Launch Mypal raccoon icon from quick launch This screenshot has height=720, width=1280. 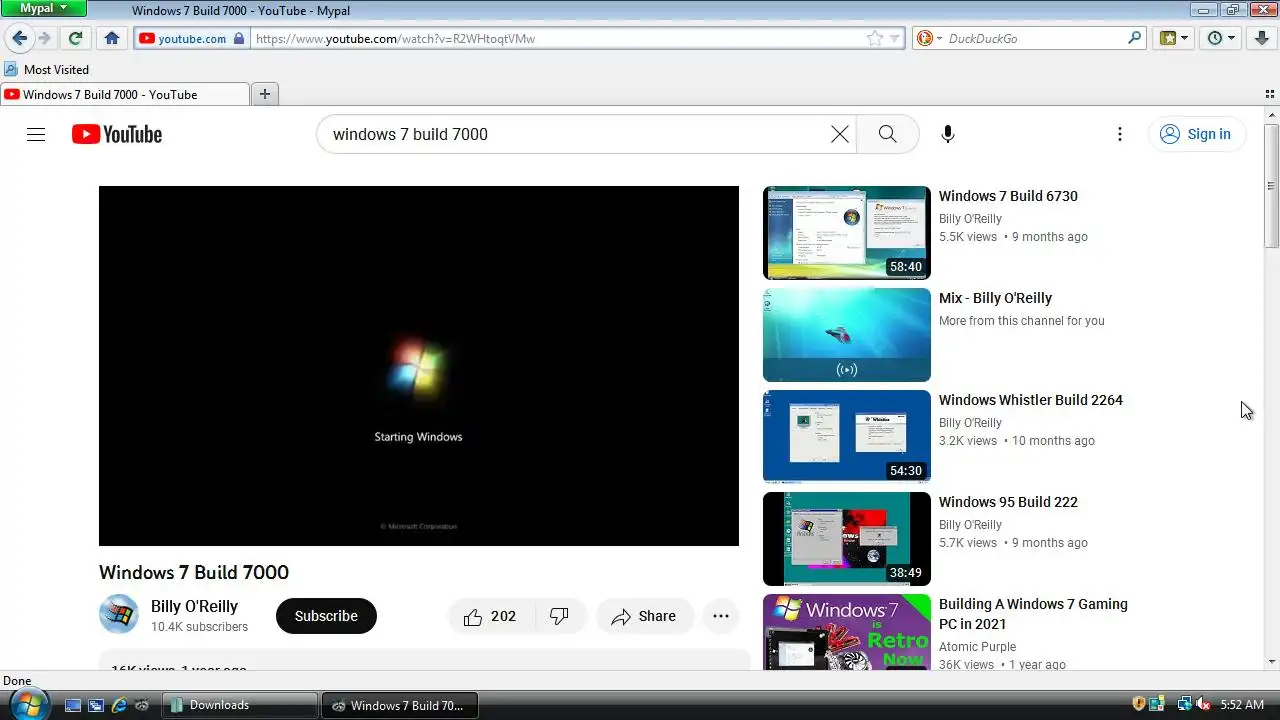click(x=143, y=705)
